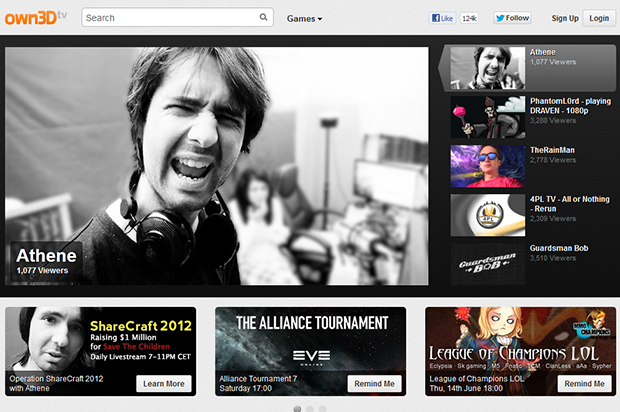Click Remind Me for League of Champions
The image size is (620, 412).
coord(584,384)
